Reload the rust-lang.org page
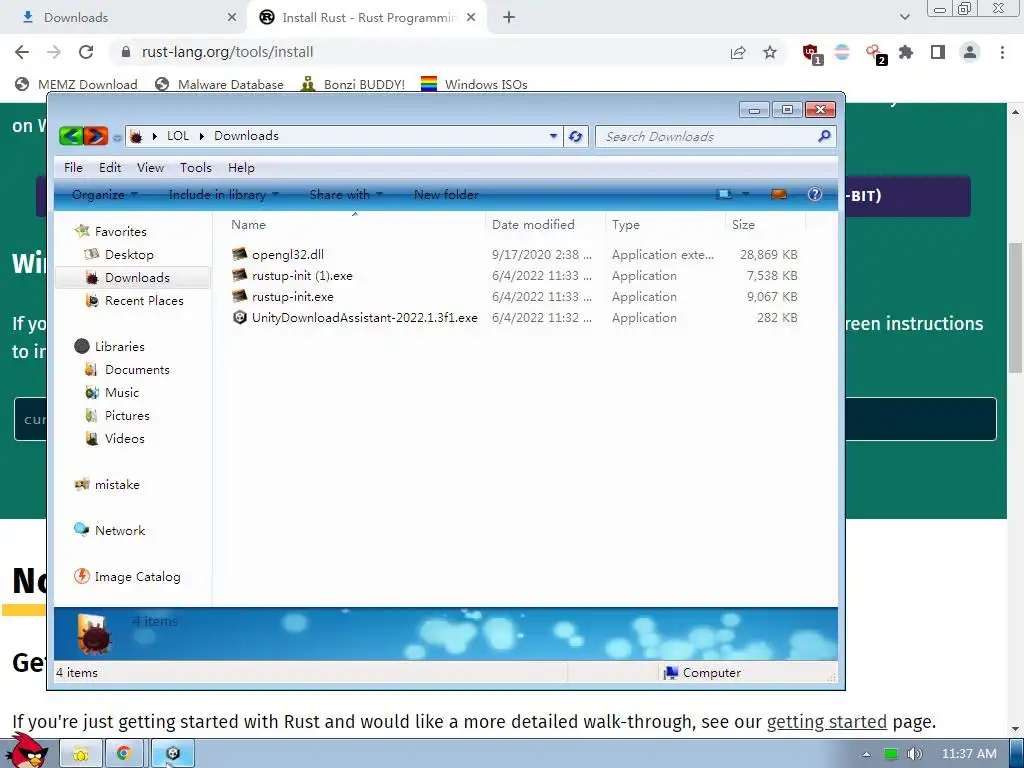This screenshot has width=1024, height=768. coord(86,52)
